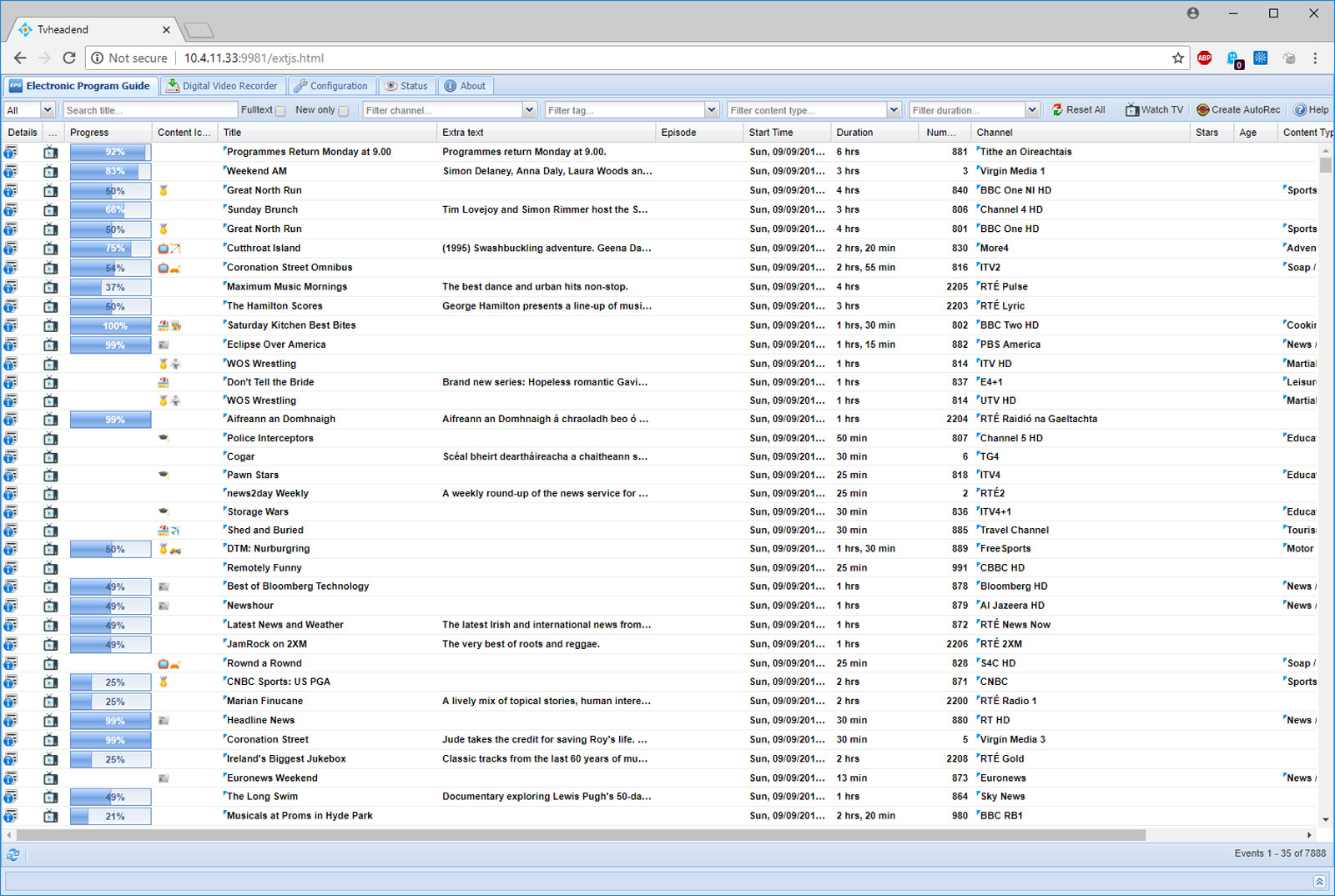Open the All view level dropdown
The image size is (1335, 896).
pyautogui.click(x=48, y=110)
